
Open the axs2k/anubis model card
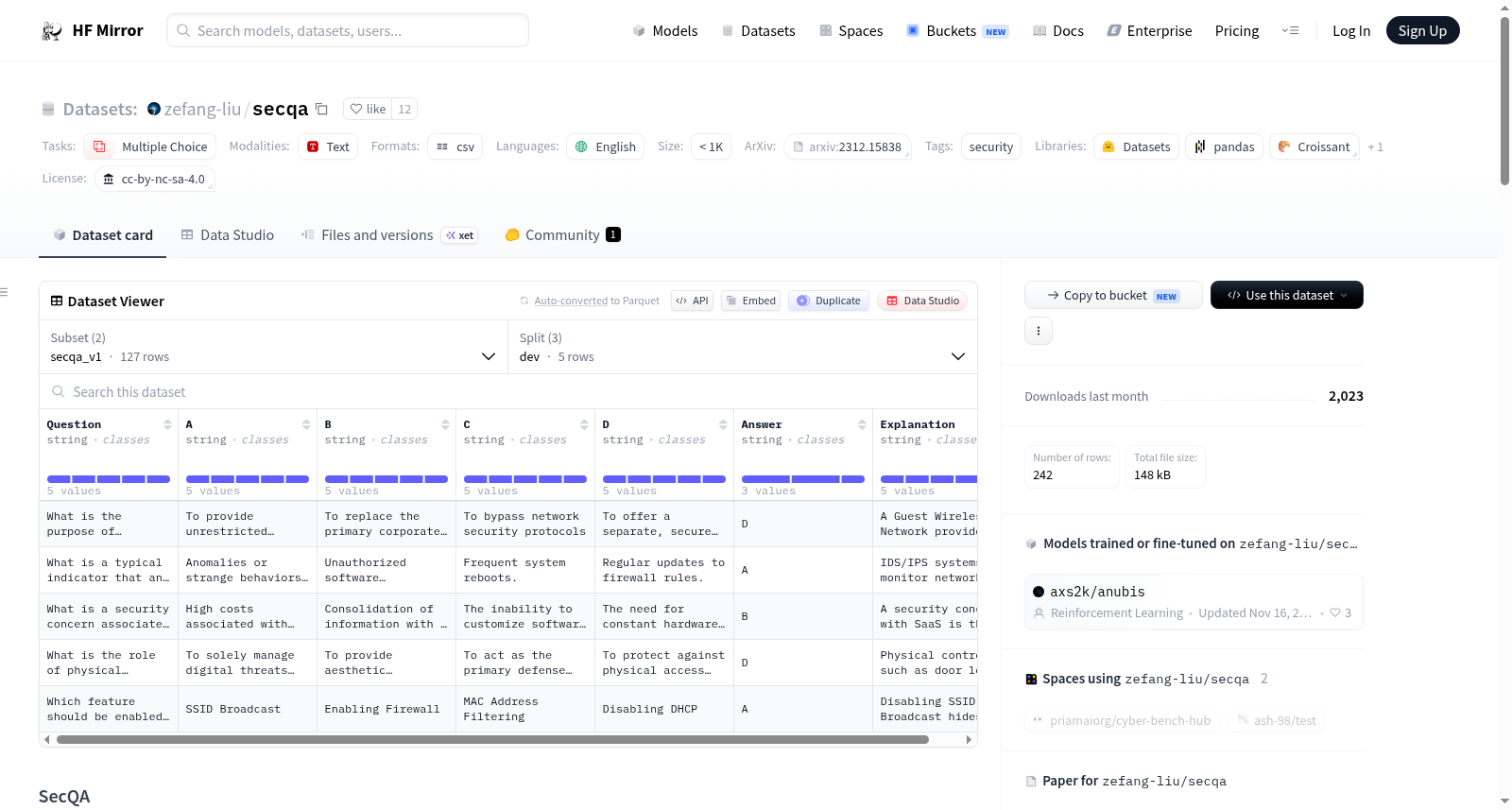click(x=1194, y=602)
